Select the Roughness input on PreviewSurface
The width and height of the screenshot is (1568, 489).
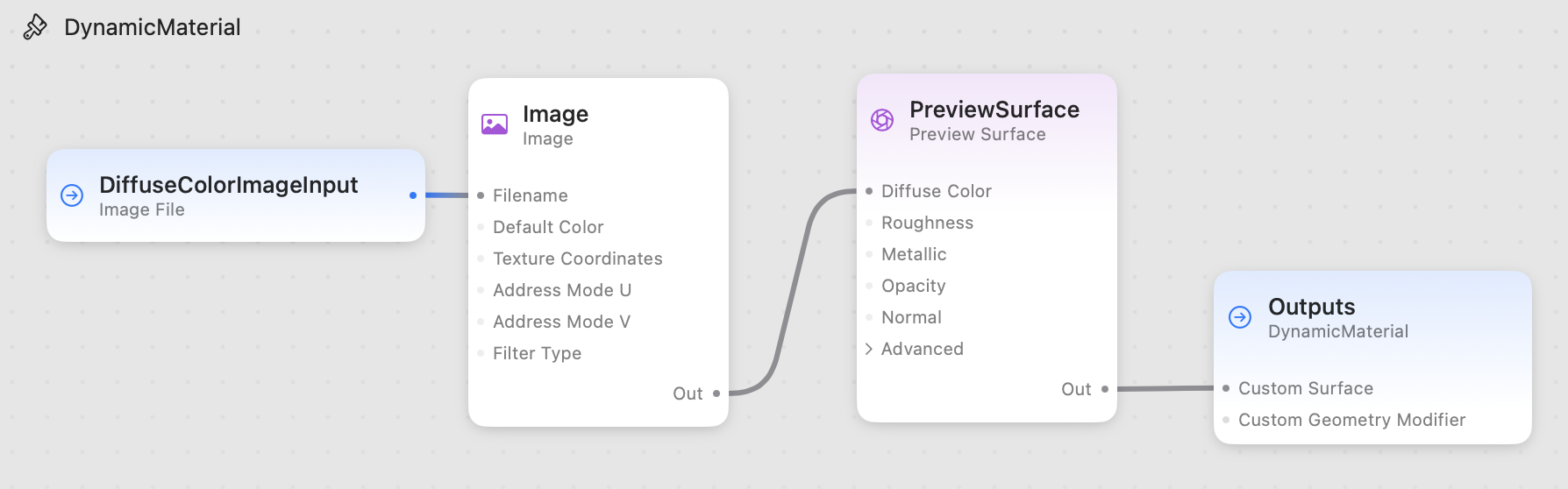click(927, 223)
